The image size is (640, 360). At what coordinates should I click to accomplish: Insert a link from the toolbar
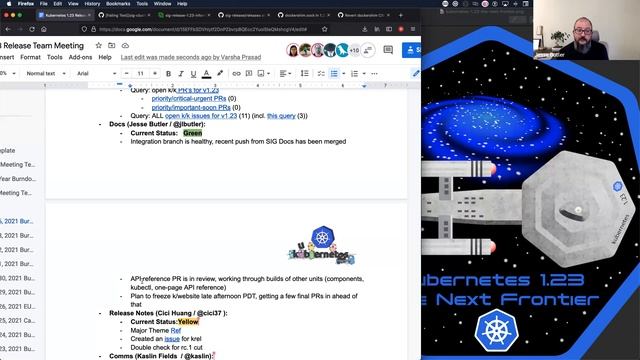tap(236, 73)
